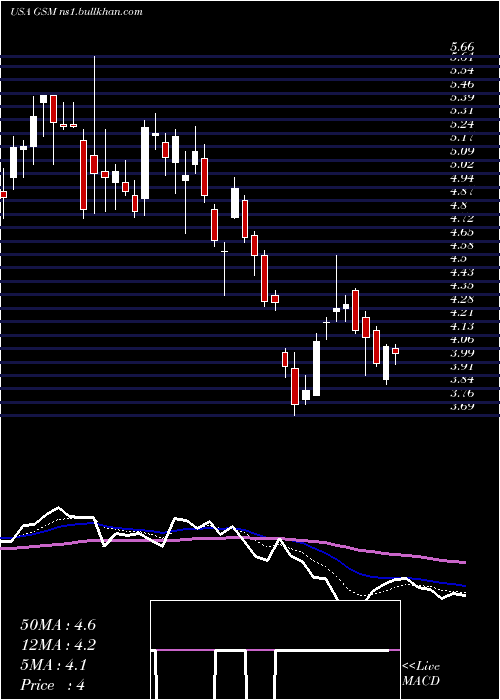Select the 4.13 price label
The height and width of the screenshot is (700, 500).
point(462,326)
